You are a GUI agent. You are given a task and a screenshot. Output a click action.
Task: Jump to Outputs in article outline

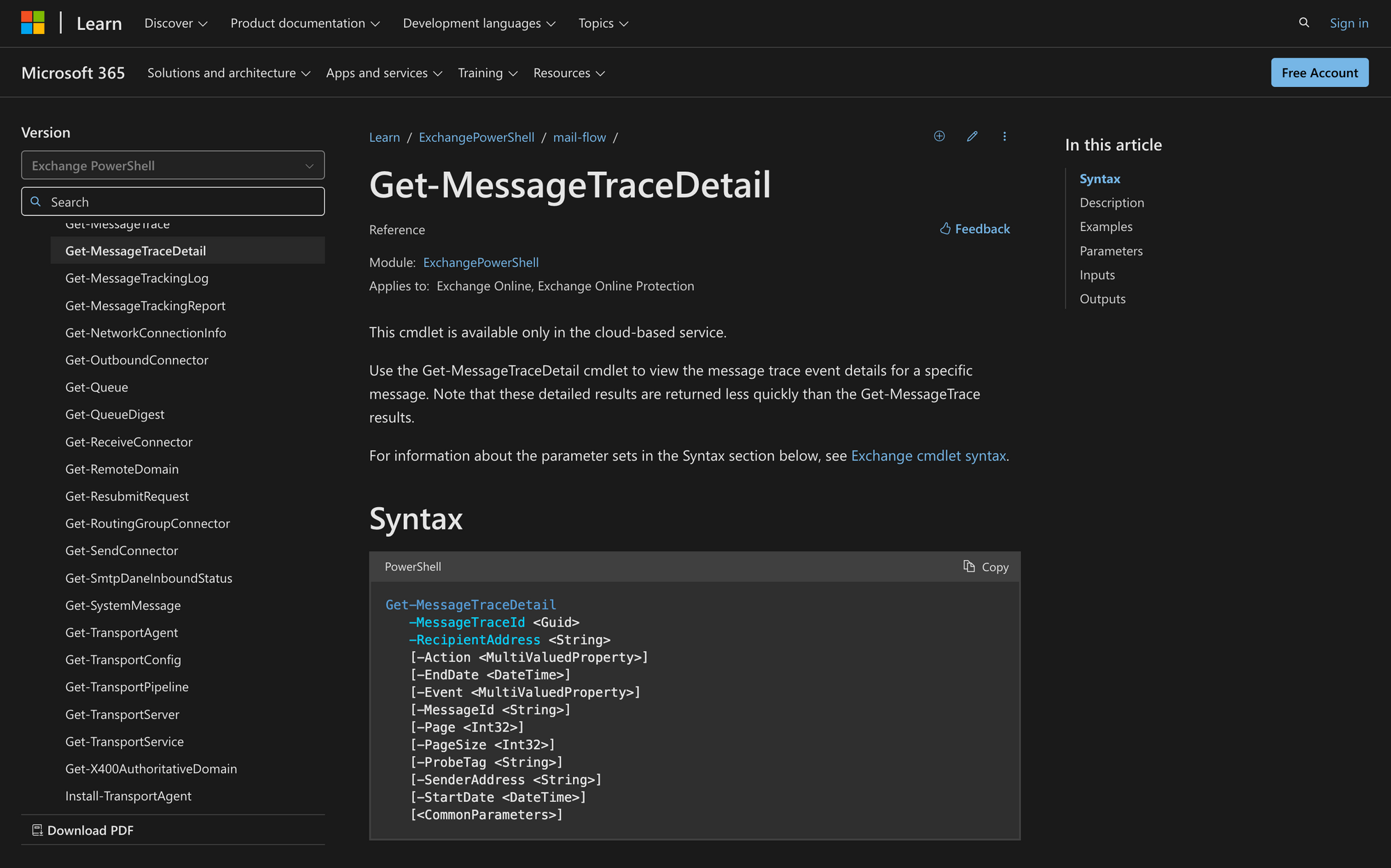(1102, 299)
